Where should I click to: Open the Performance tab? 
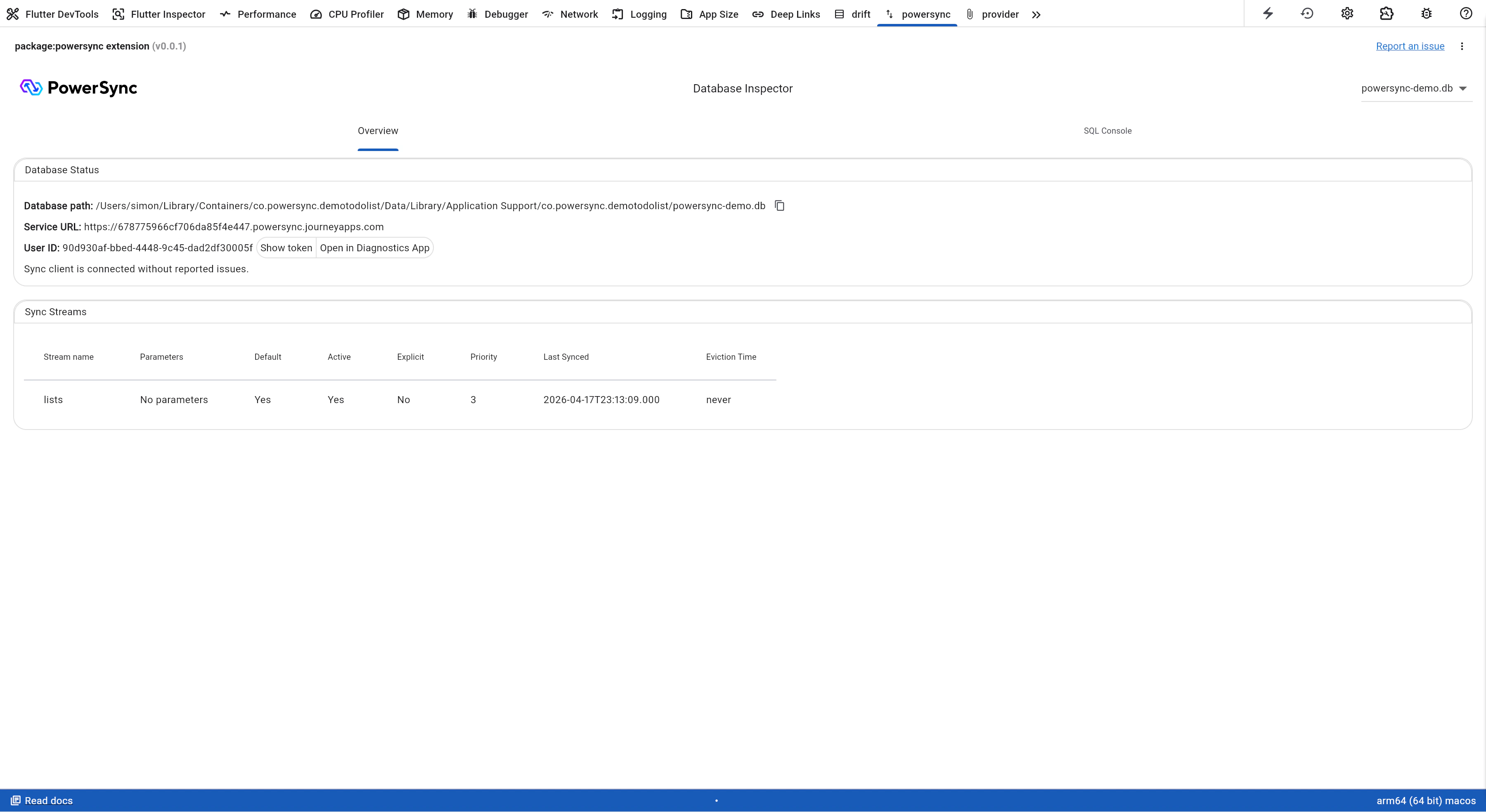click(258, 14)
